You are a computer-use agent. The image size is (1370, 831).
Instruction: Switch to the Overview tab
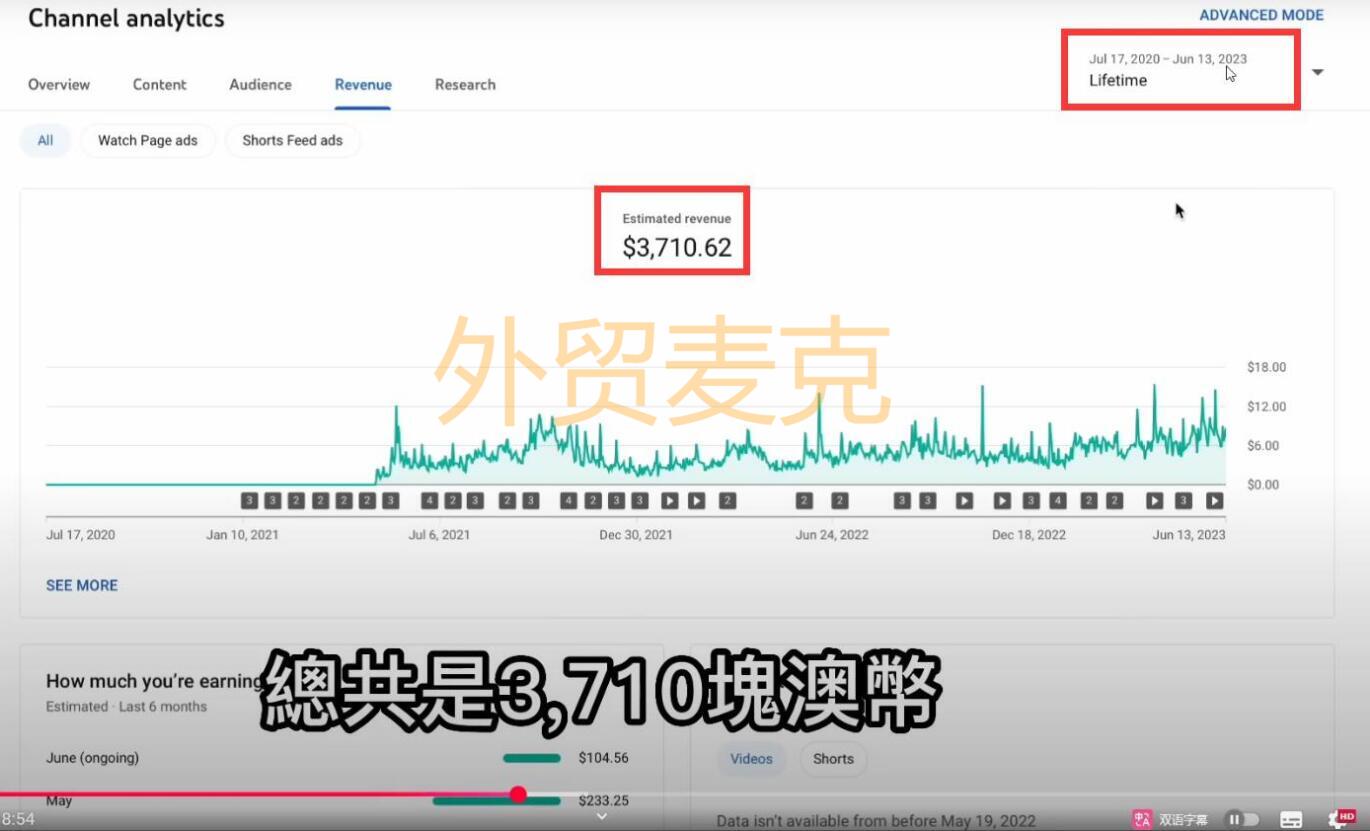tap(59, 85)
